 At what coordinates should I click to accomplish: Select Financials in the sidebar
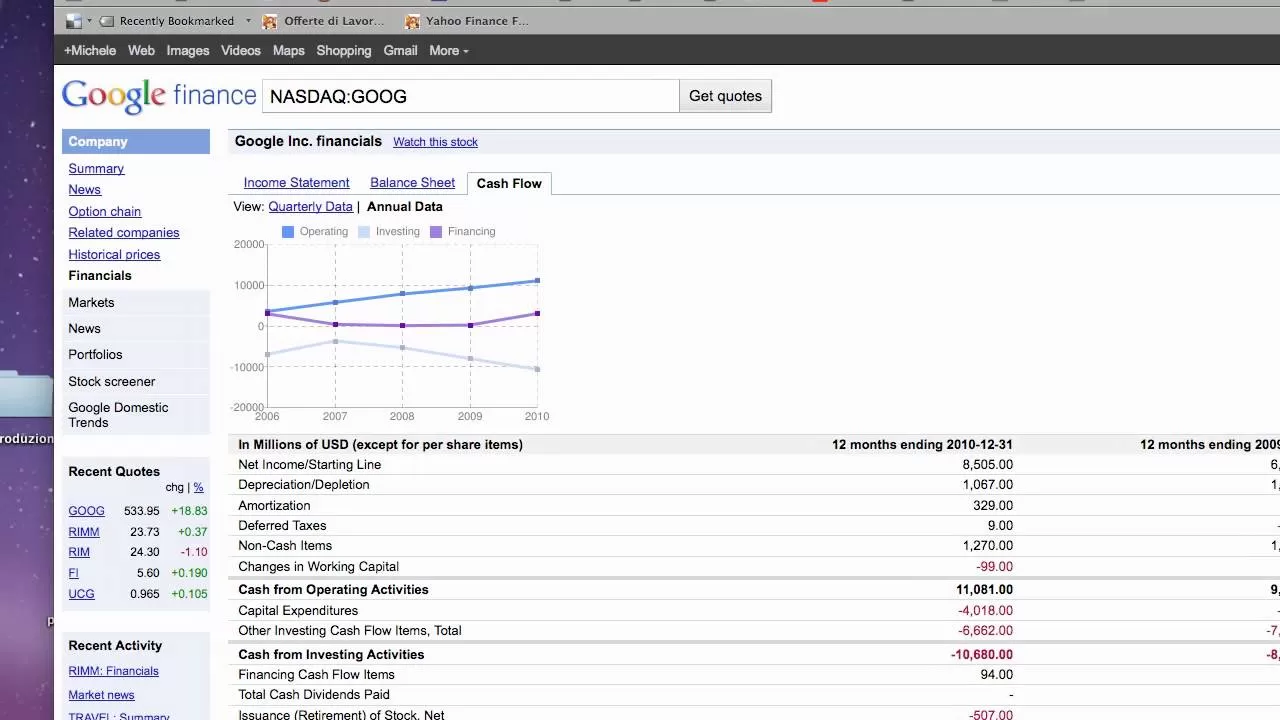click(99, 275)
